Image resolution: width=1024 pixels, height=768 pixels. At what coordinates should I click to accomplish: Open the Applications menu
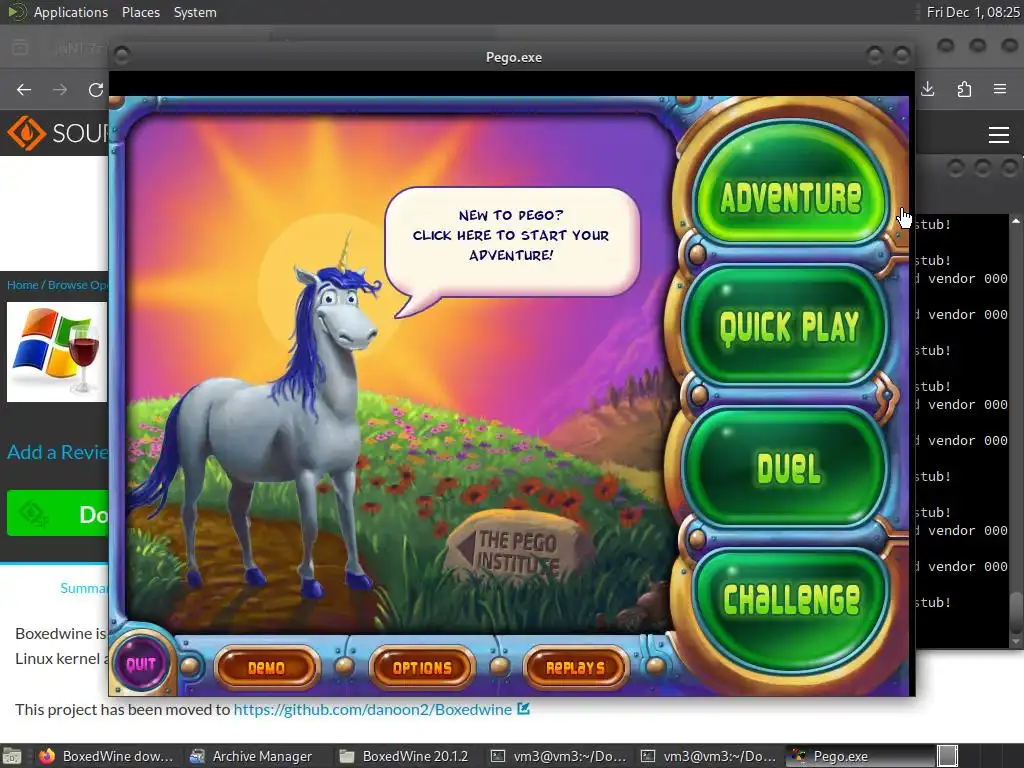(71, 12)
